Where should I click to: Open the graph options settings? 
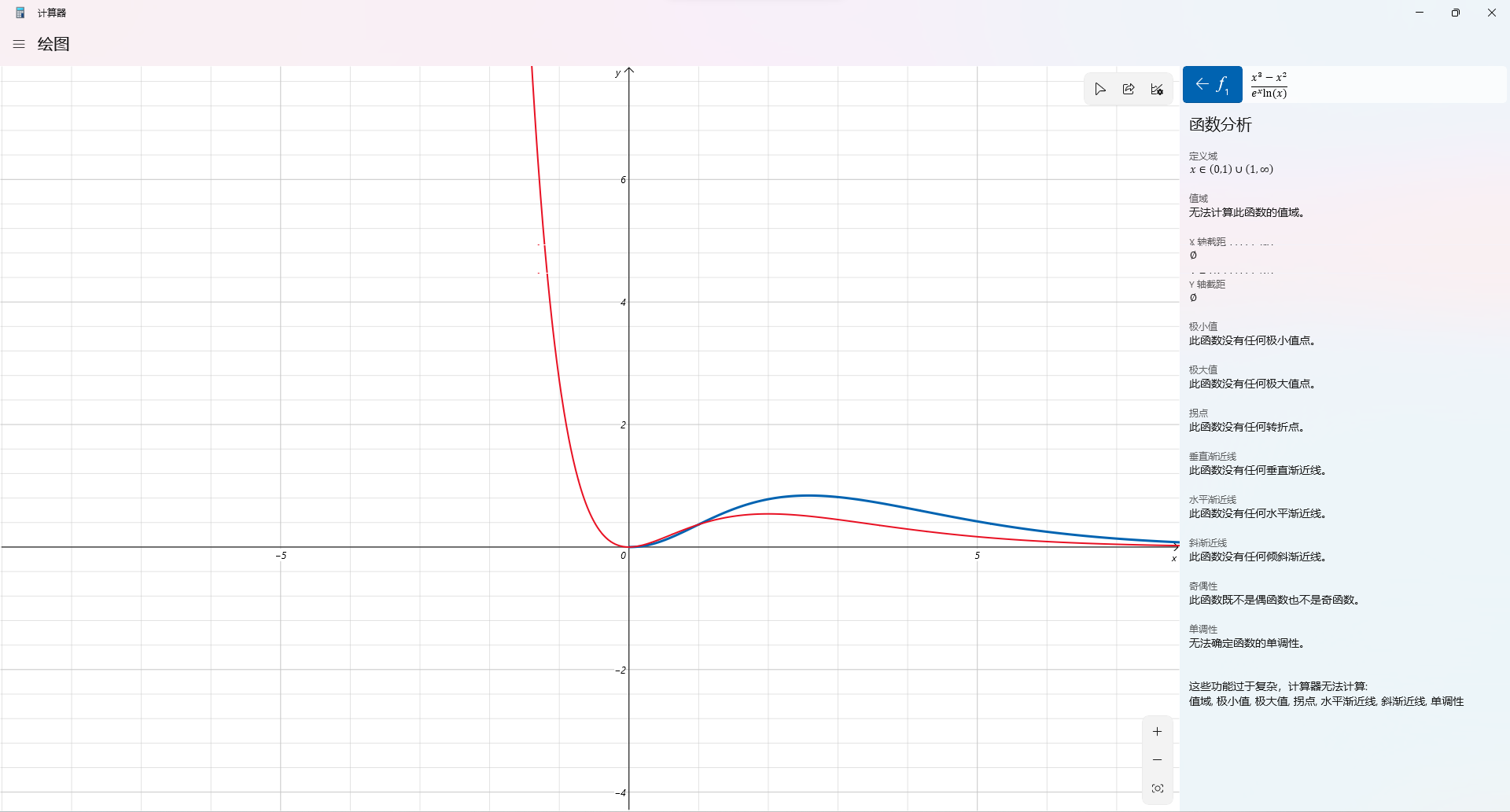(1157, 89)
